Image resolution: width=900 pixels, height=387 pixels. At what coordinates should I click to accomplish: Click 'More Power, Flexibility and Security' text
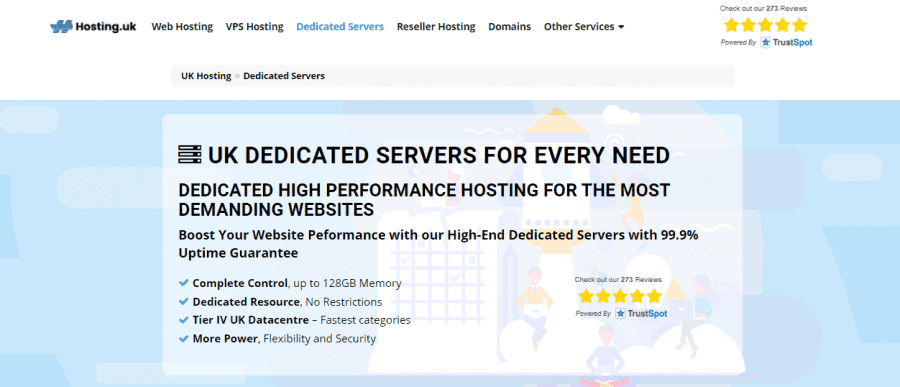[284, 338]
